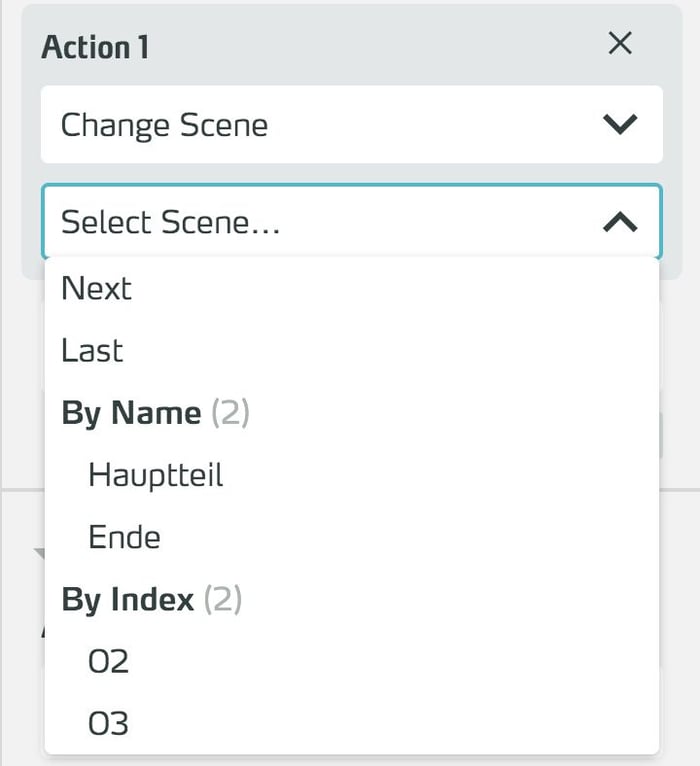Select the Ende scene by name

[x=125, y=537]
